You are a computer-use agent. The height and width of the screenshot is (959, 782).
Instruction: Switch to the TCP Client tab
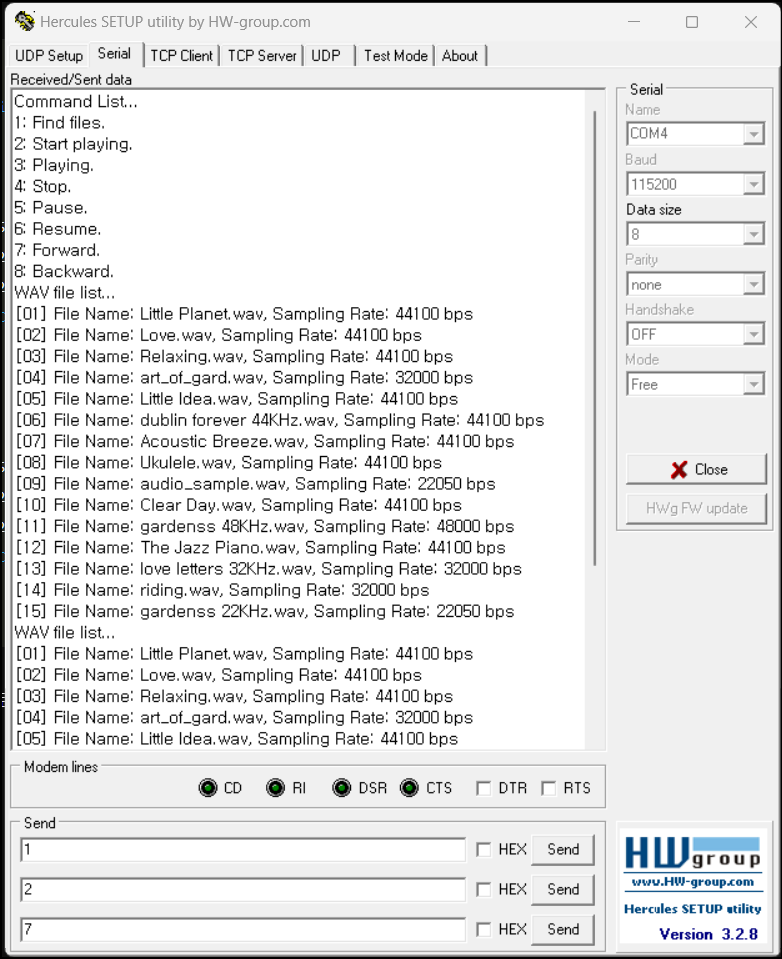coord(182,56)
